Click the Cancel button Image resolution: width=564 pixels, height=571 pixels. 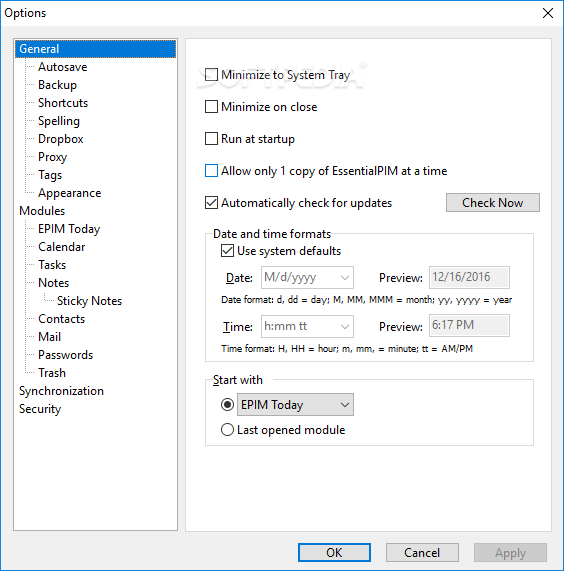pyautogui.click(x=422, y=552)
